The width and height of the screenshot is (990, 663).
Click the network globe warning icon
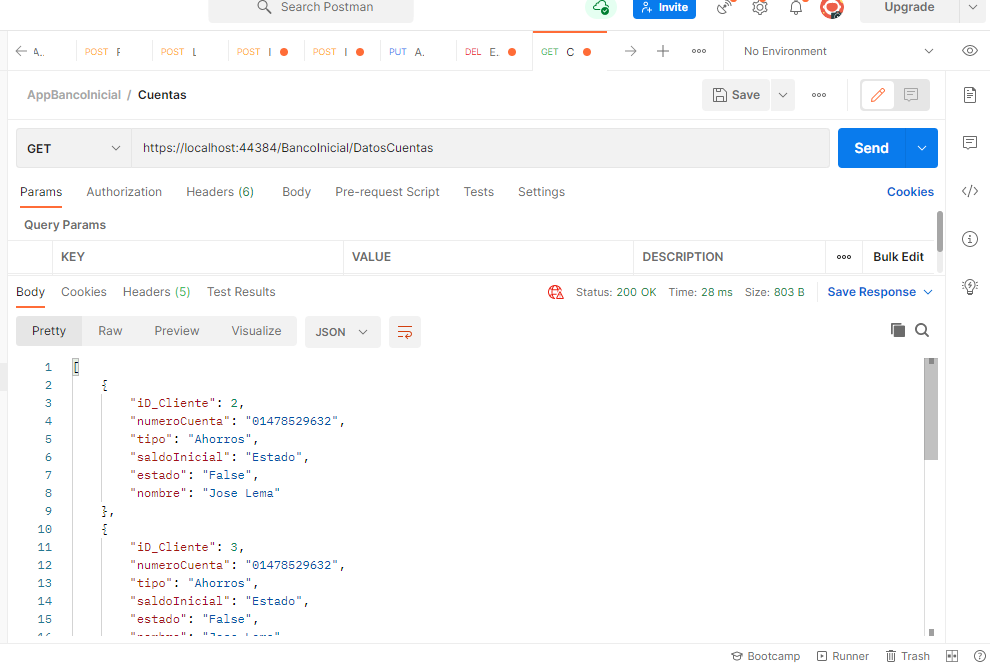tap(556, 292)
